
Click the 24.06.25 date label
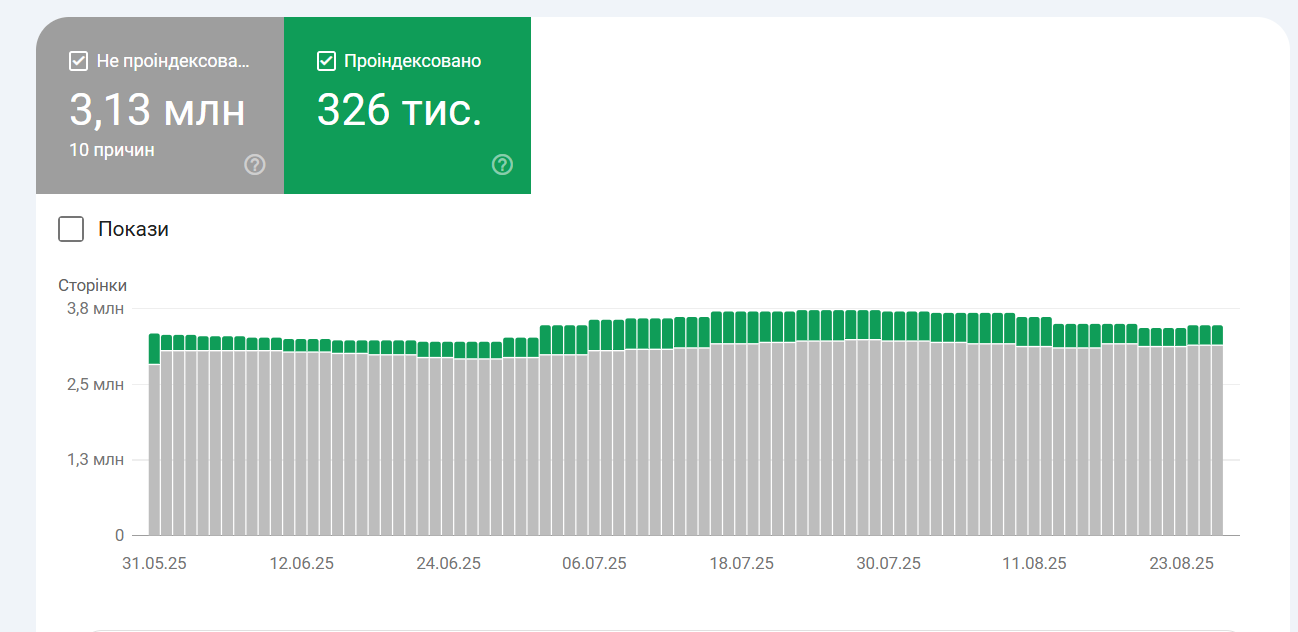448,563
